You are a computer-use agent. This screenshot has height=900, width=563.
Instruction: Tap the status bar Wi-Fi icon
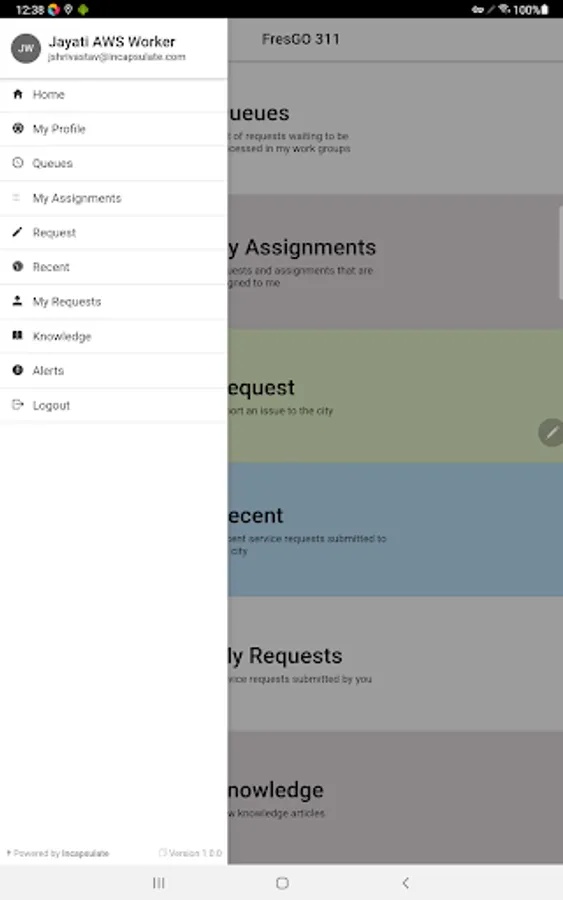504,9
